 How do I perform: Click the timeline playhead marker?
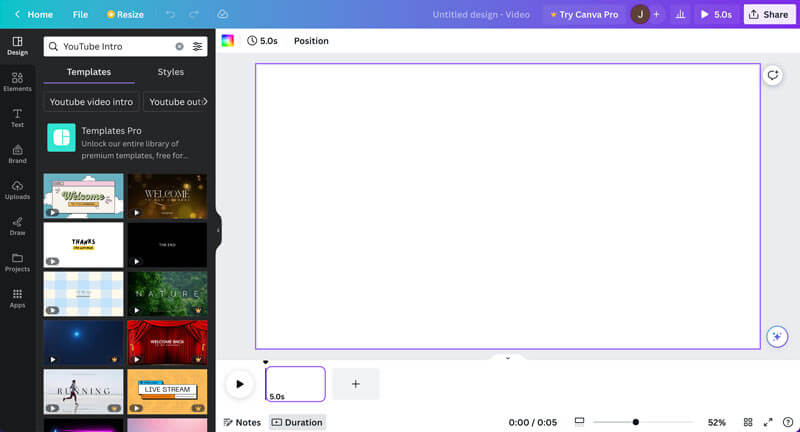point(265,362)
